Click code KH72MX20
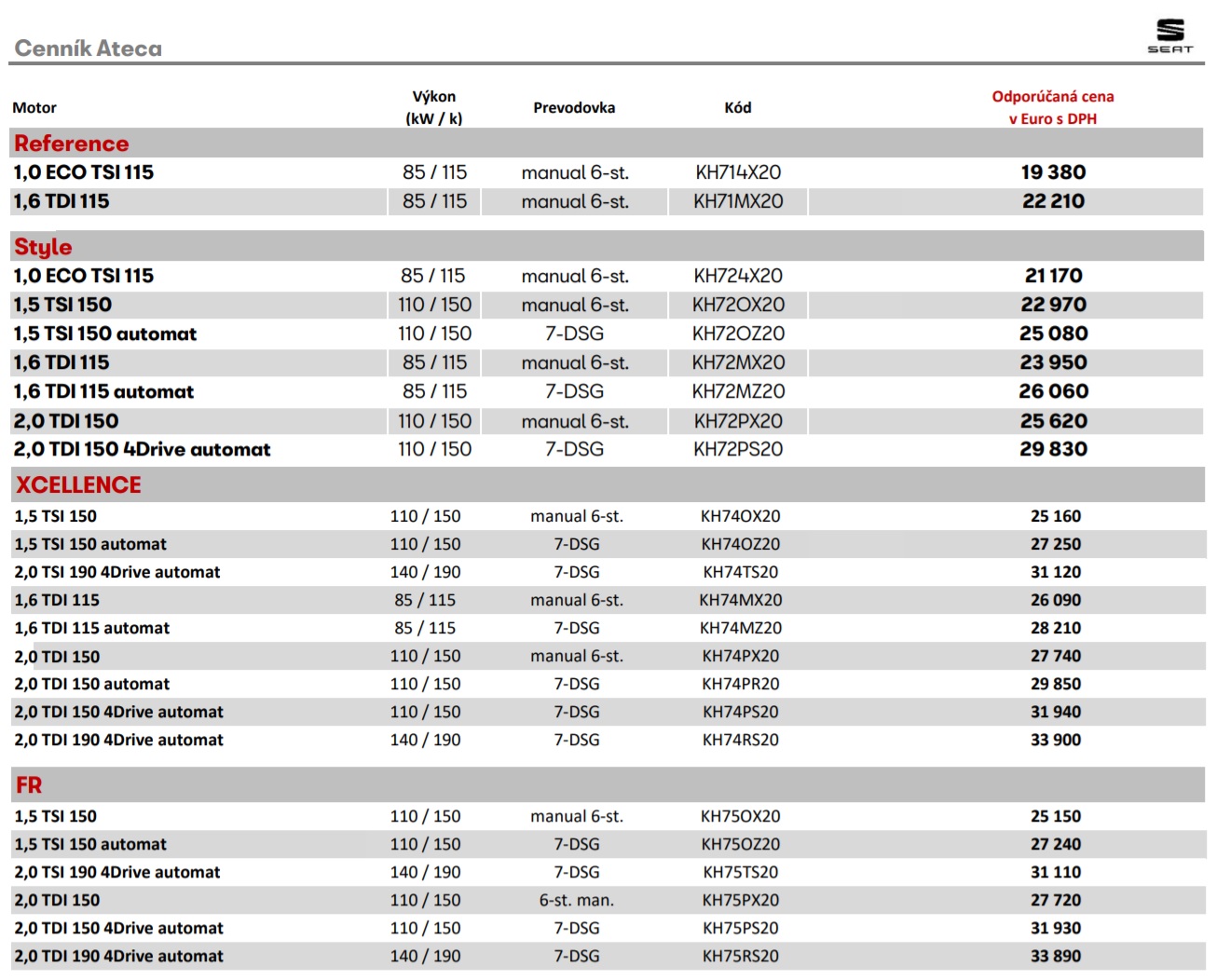The width and height of the screenshot is (1217, 980). point(738,362)
